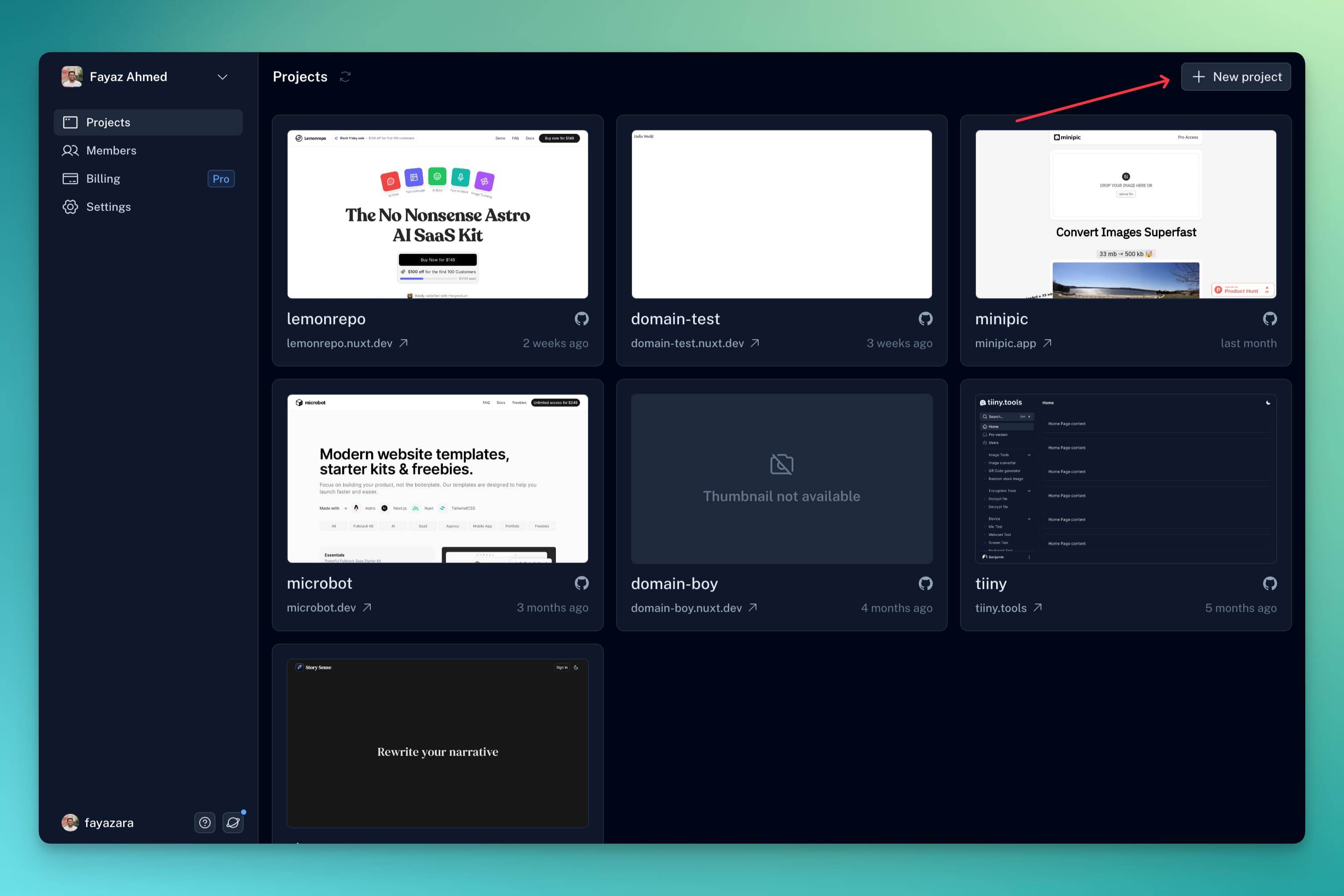The width and height of the screenshot is (1344, 896).
Task: Open the microbot project thumbnail
Action: click(x=438, y=478)
